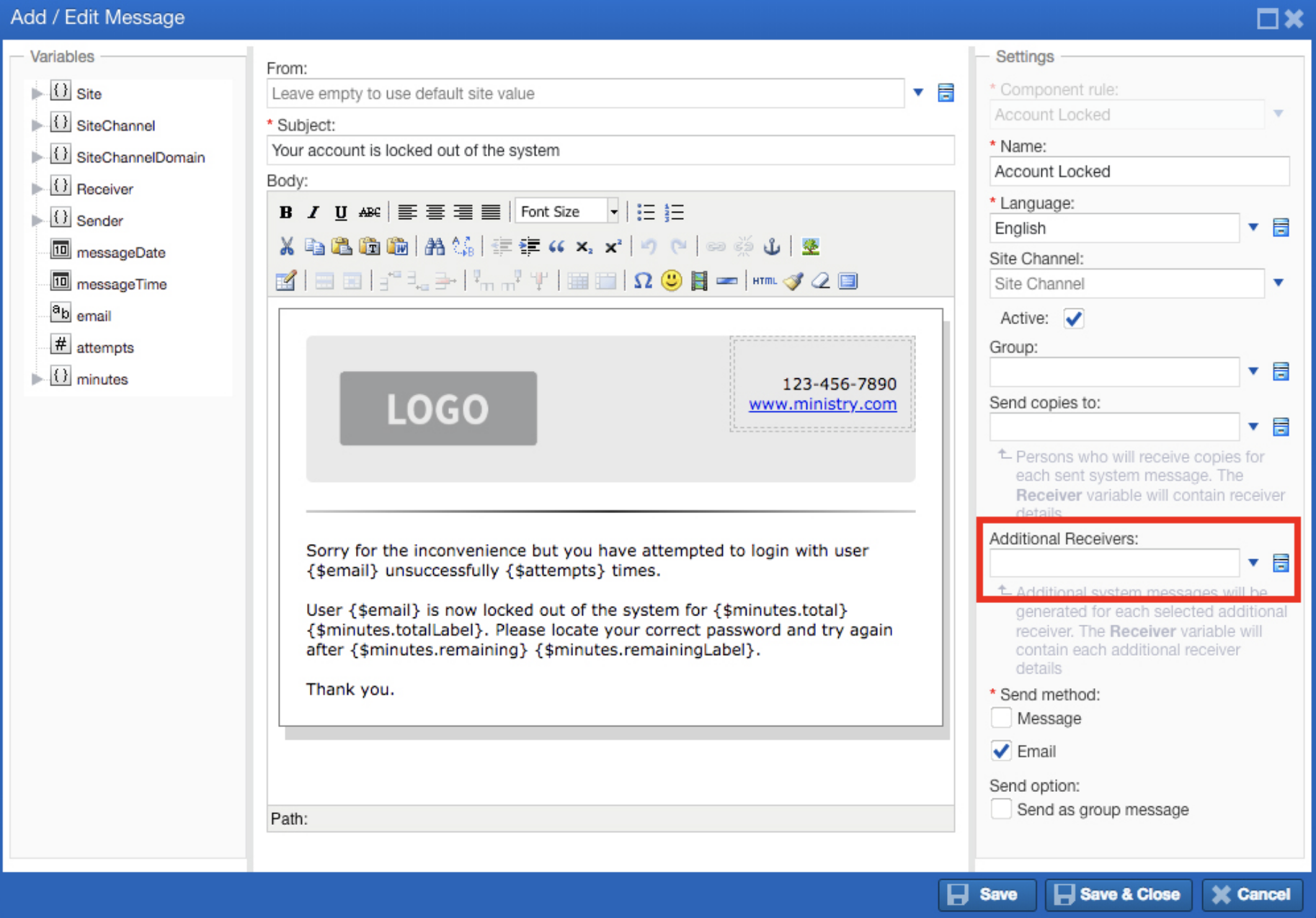
Task: Insert an anchor
Action: (x=772, y=246)
